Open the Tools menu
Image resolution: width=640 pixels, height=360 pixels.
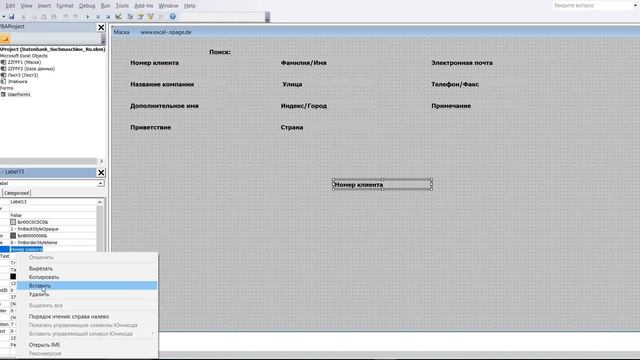[122, 6]
